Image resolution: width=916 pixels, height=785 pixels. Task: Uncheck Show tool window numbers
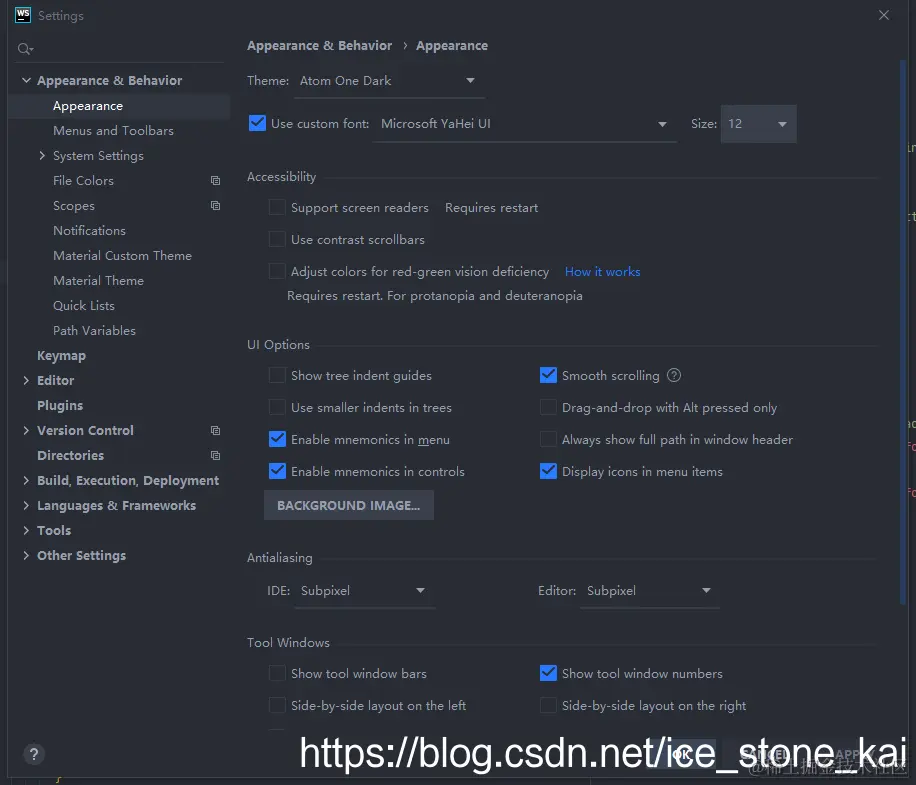548,673
